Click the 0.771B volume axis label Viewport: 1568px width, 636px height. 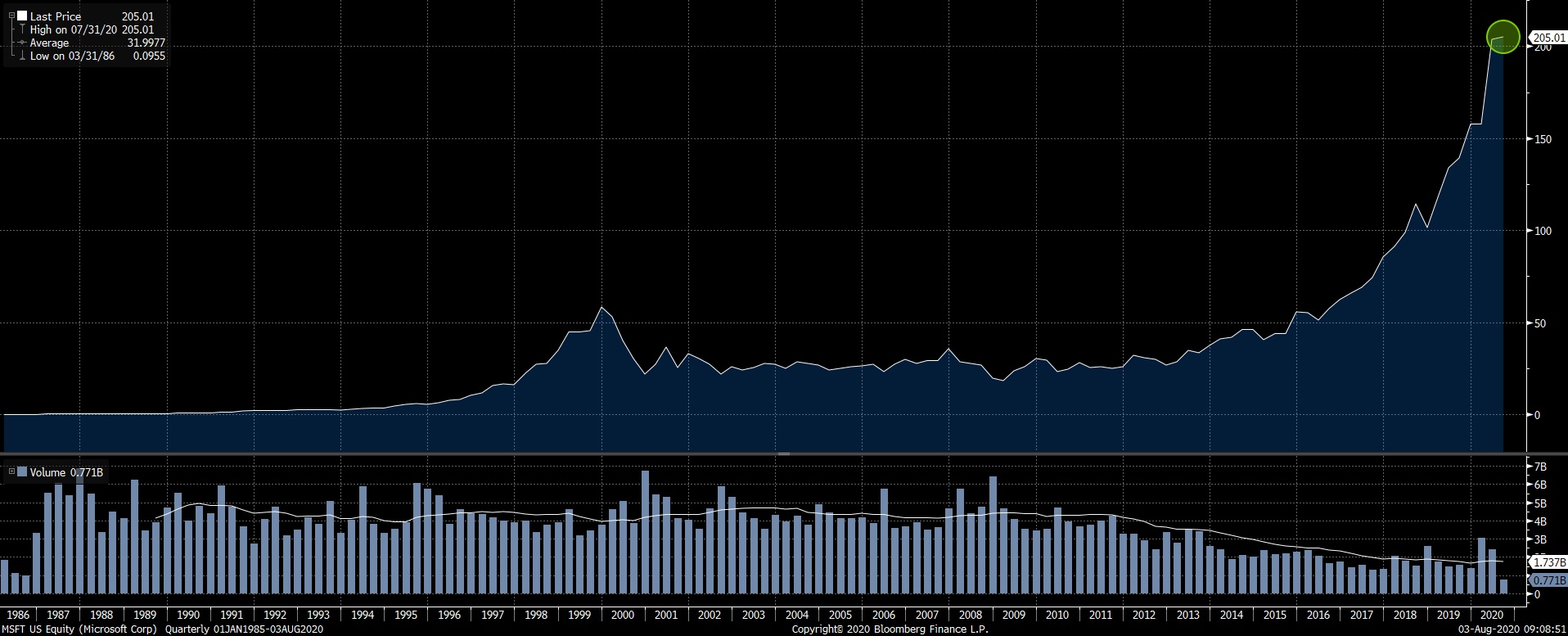pyautogui.click(x=1548, y=580)
